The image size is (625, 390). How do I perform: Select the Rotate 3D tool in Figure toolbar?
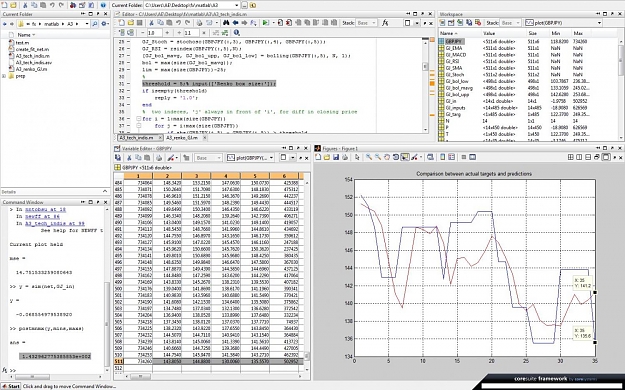tap(396, 157)
